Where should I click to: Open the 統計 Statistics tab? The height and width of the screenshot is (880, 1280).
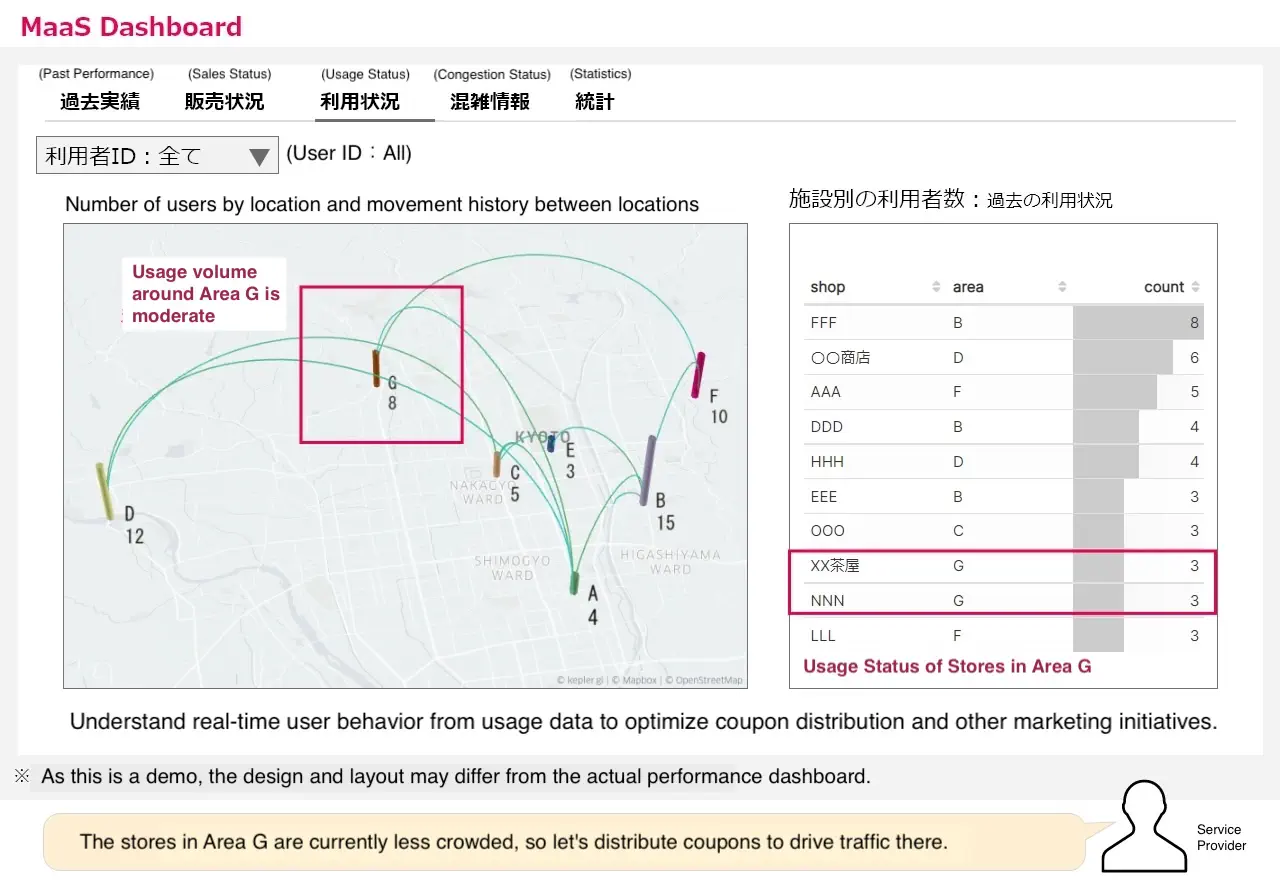595,101
